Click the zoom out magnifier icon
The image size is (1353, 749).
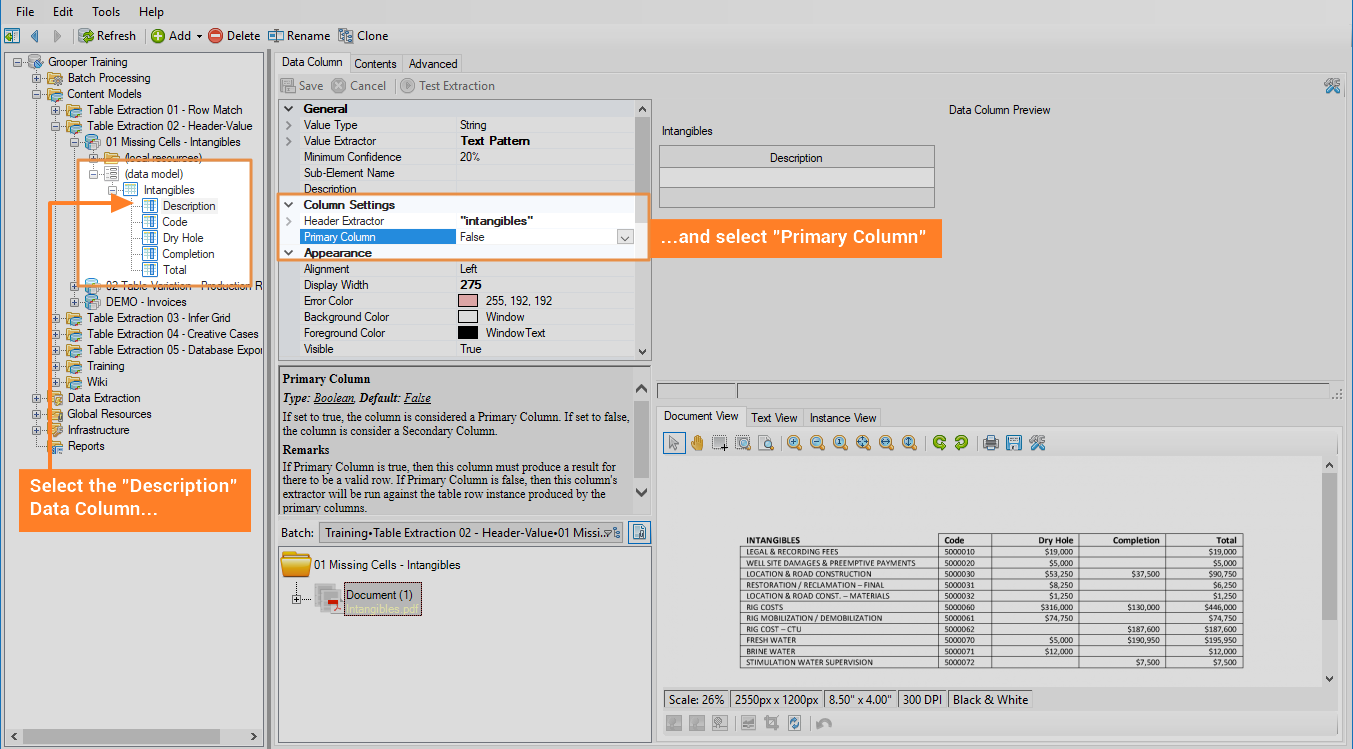[817, 443]
